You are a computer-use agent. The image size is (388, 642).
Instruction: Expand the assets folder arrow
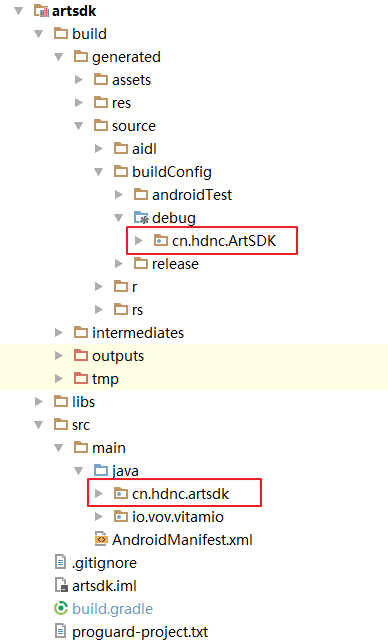tap(79, 79)
